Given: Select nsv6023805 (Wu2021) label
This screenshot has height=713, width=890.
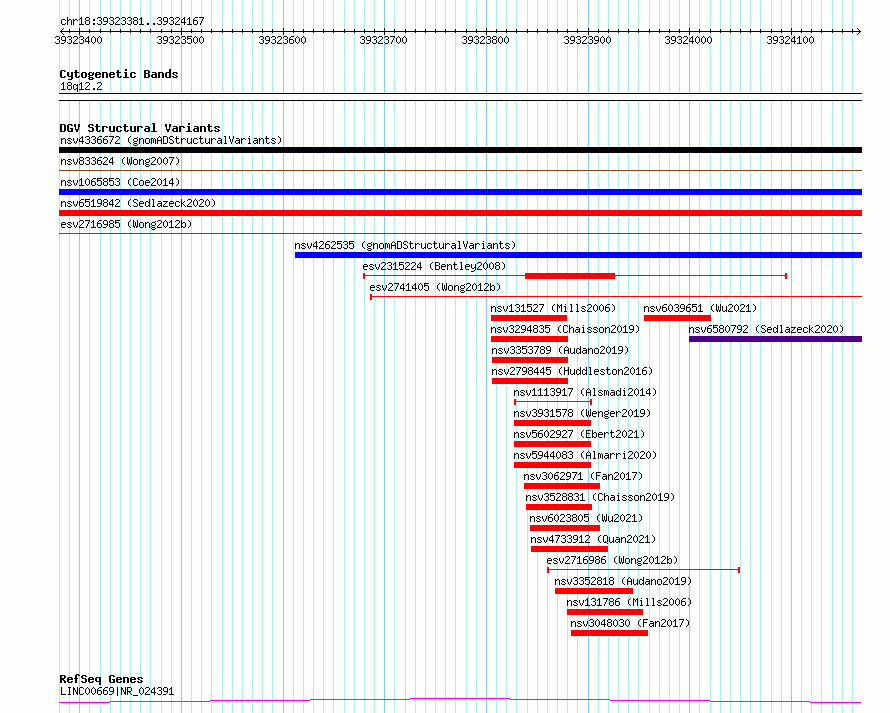Looking at the screenshot, I should point(586,518).
